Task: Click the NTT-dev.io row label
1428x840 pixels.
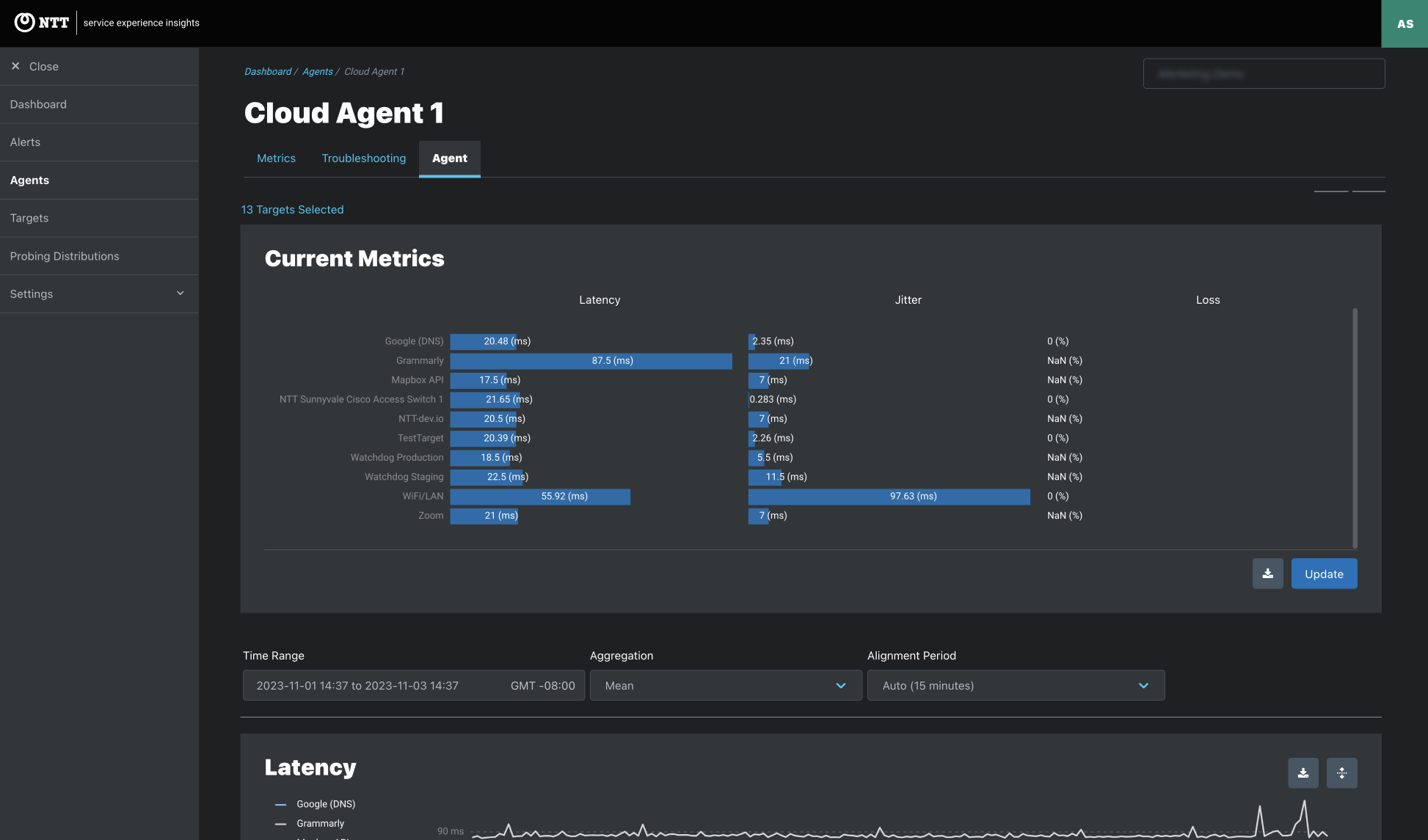Action: pyautogui.click(x=420, y=419)
